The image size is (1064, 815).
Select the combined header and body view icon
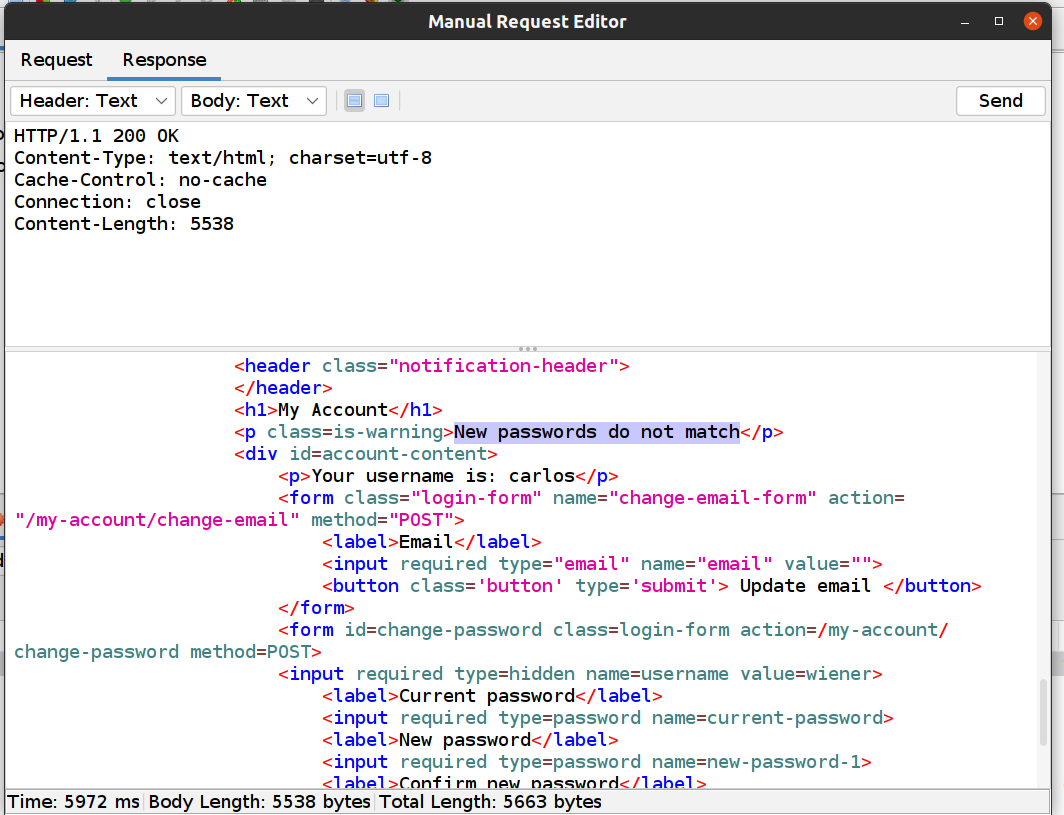click(381, 101)
